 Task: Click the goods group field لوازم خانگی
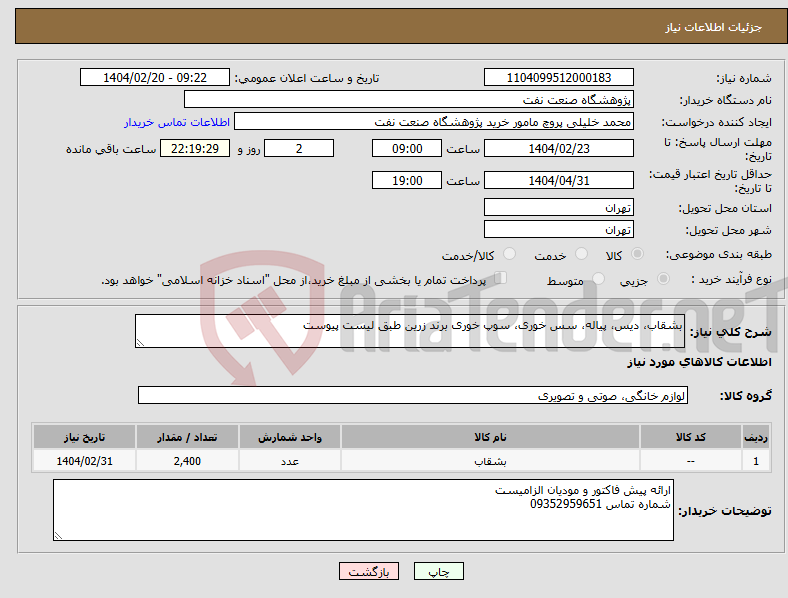click(x=413, y=395)
